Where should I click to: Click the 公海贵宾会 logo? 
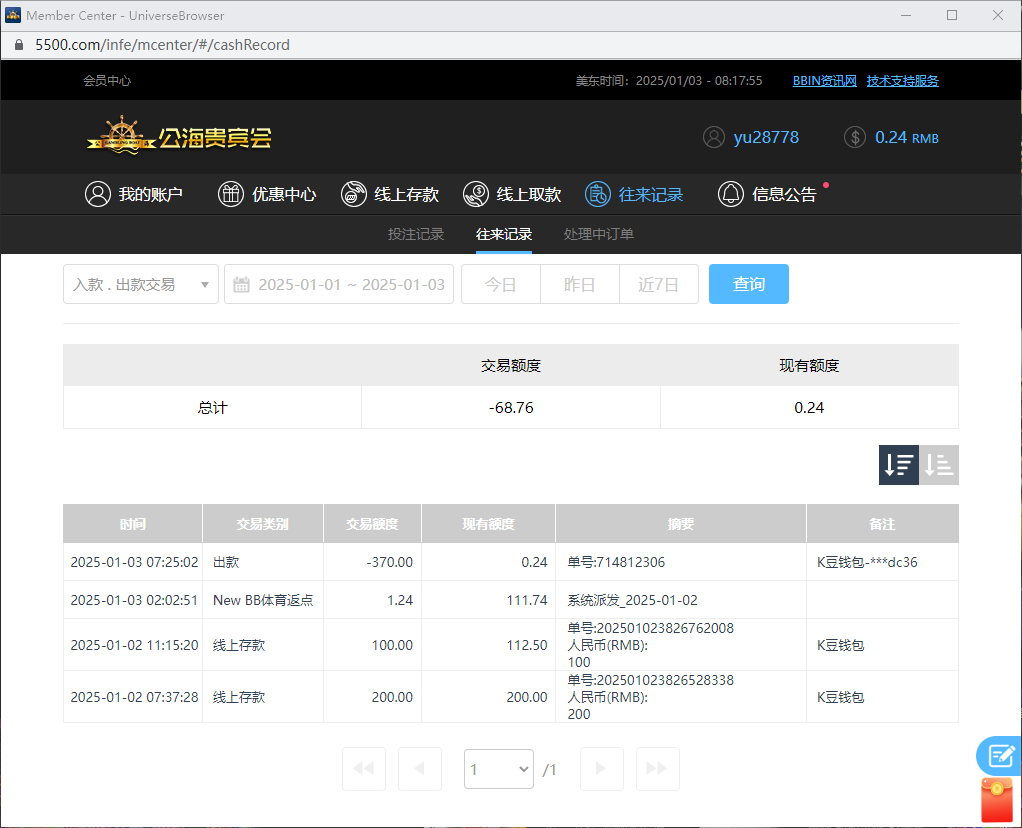[x=180, y=137]
